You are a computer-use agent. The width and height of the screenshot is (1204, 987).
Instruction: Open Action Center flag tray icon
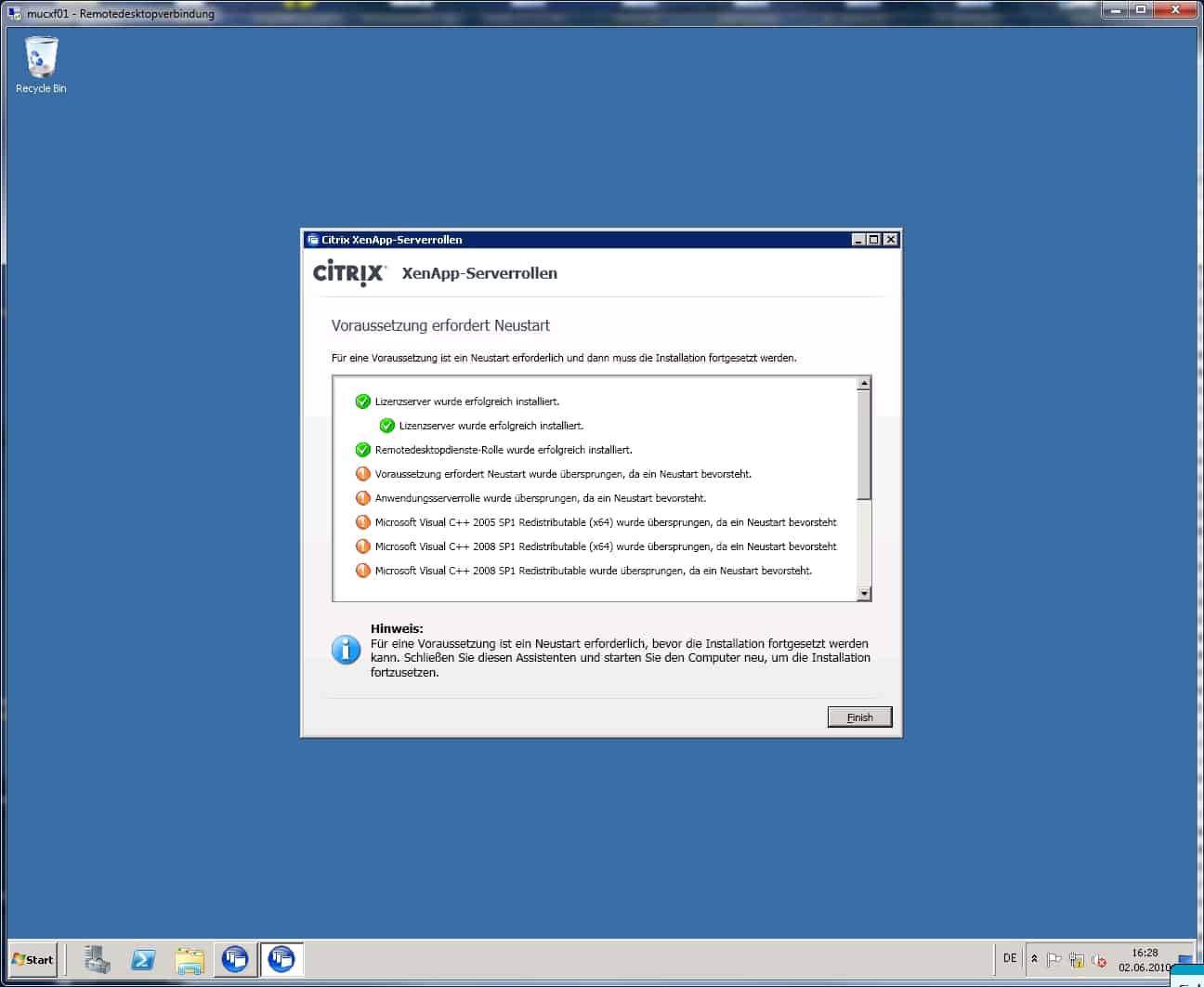click(1054, 960)
